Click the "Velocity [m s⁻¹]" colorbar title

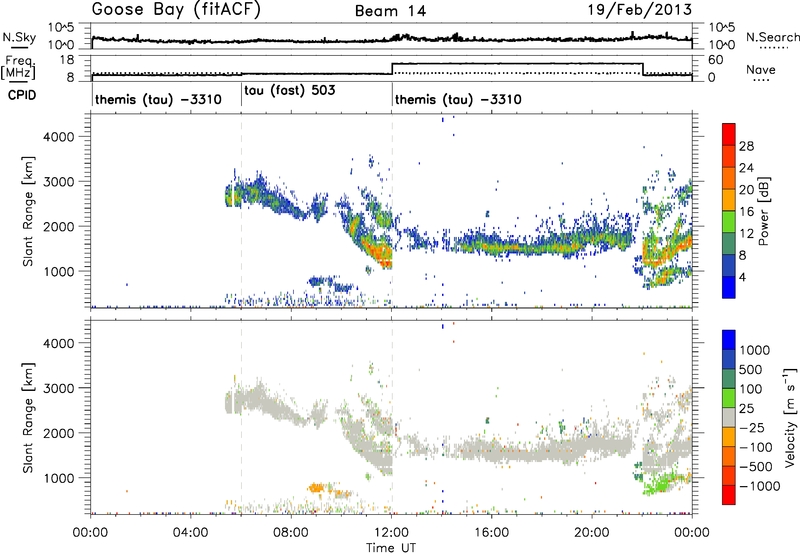(790, 418)
